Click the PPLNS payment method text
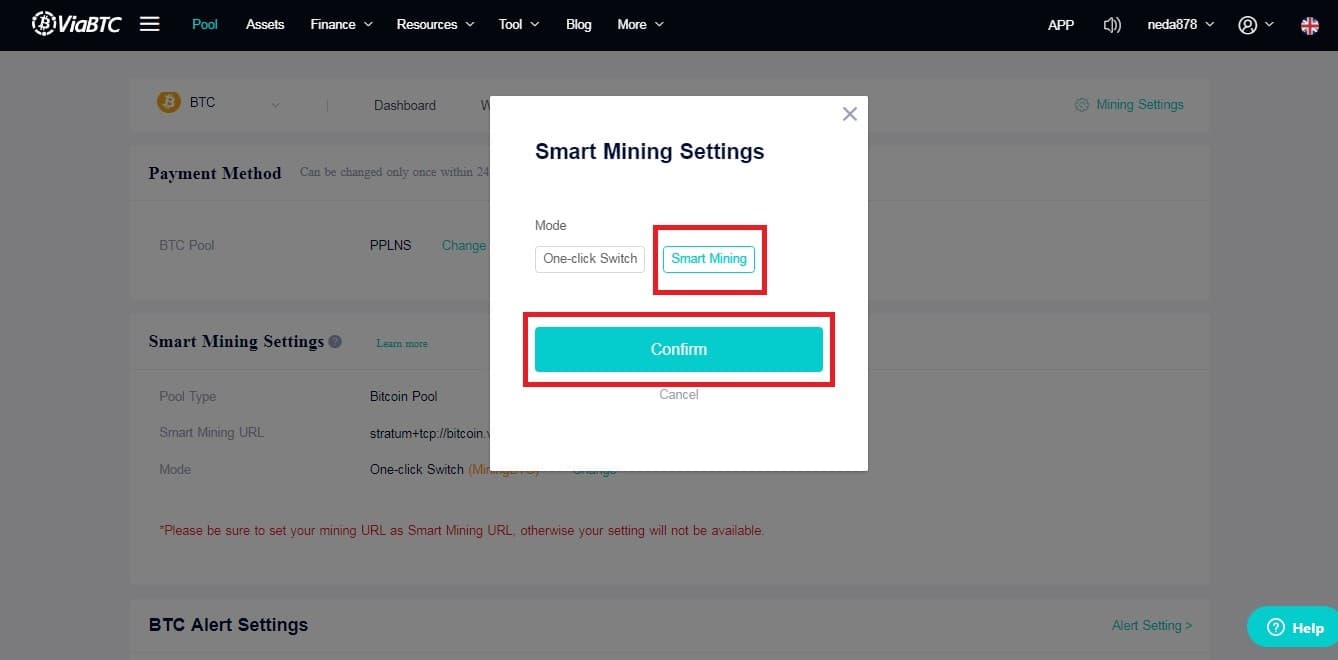1338x660 pixels. pyautogui.click(x=391, y=245)
